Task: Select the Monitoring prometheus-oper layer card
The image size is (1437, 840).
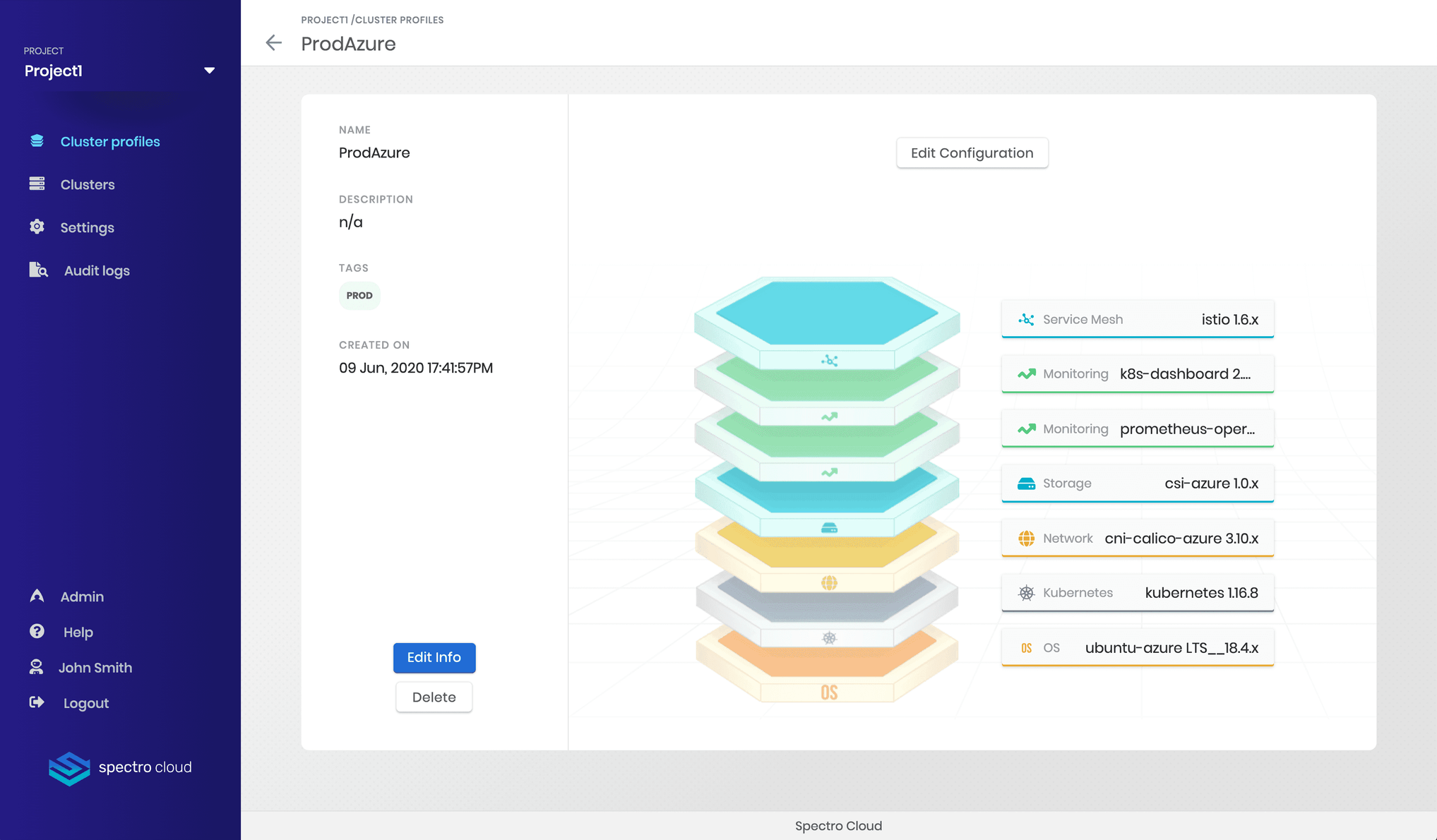Action: [1138, 429]
